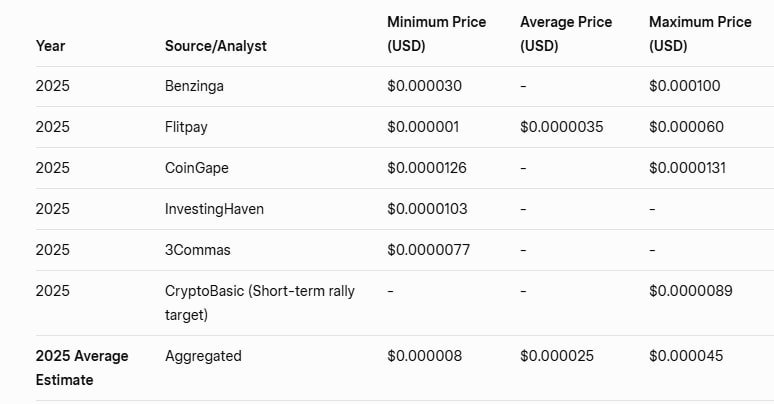The image size is (774, 404).
Task: Click CryptoBasic's maximum price $0.0000089
Action: tap(690, 291)
